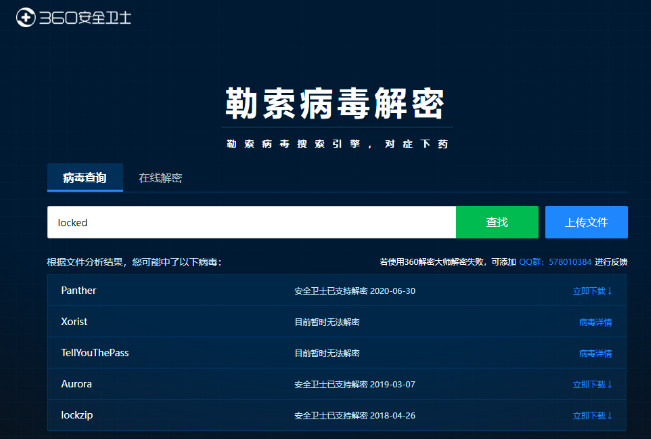View 病毒详情 for Xorist

(595, 322)
